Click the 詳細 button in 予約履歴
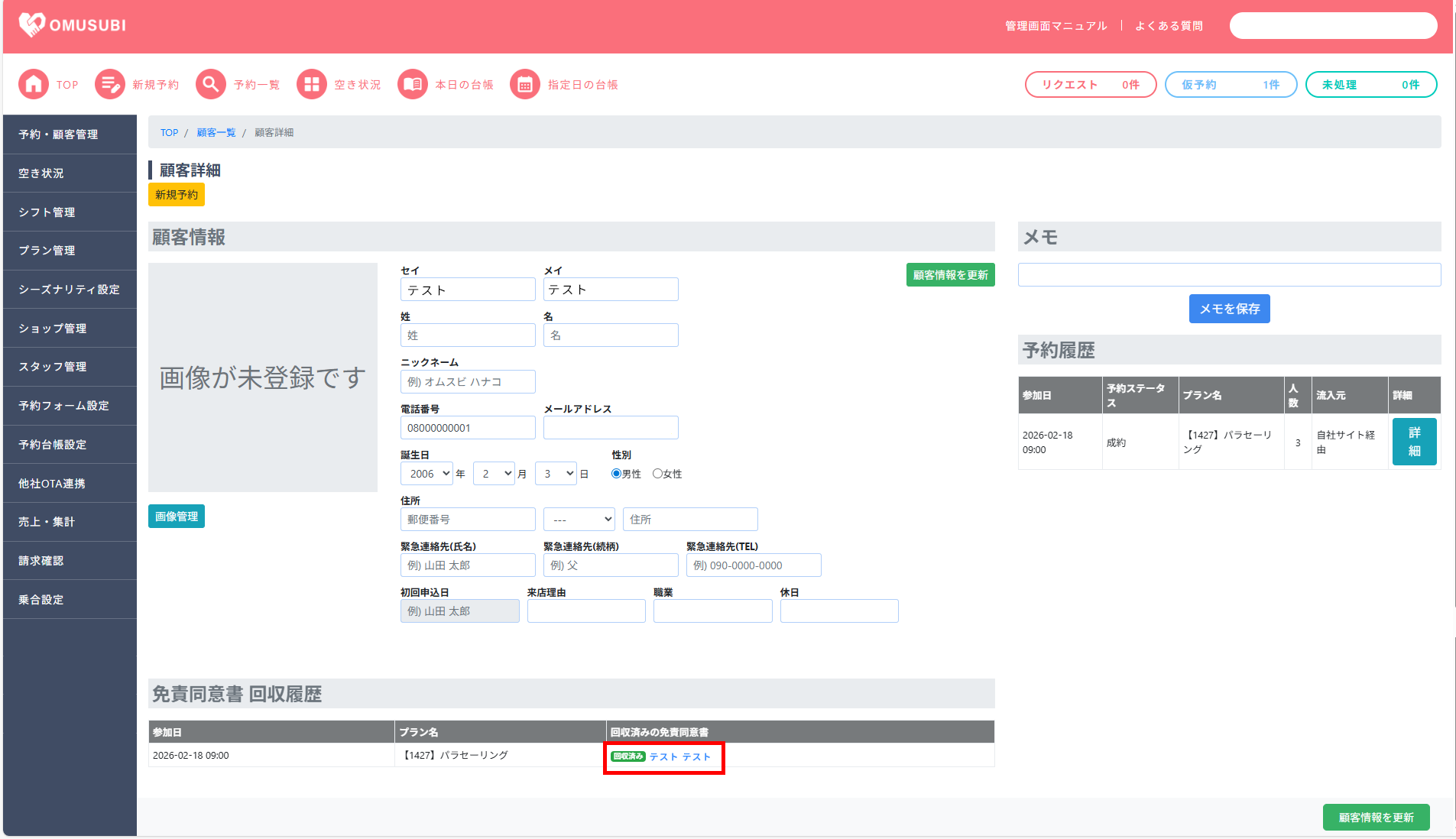Screen dimensions: 1456x839 pyautogui.click(x=1414, y=442)
